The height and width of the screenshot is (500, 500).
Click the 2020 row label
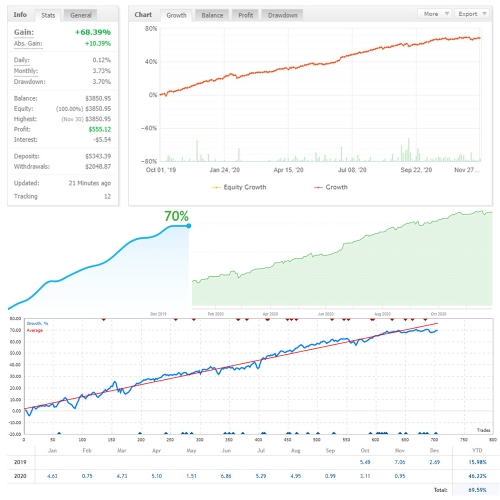point(20,476)
